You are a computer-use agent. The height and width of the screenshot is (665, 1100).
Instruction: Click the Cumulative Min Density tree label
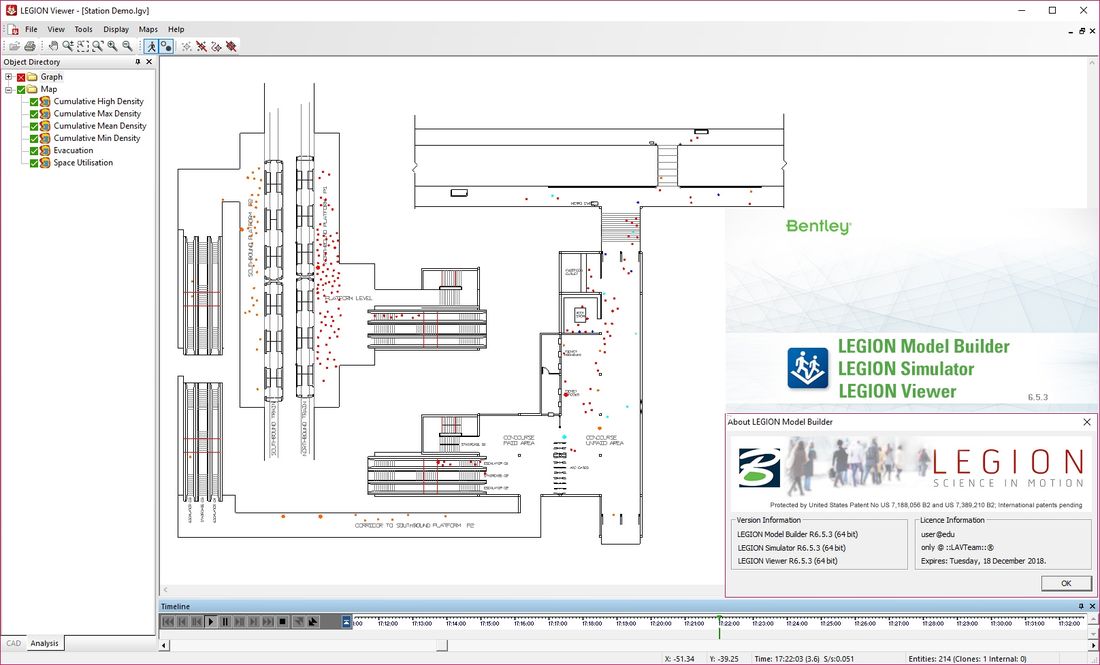97,138
